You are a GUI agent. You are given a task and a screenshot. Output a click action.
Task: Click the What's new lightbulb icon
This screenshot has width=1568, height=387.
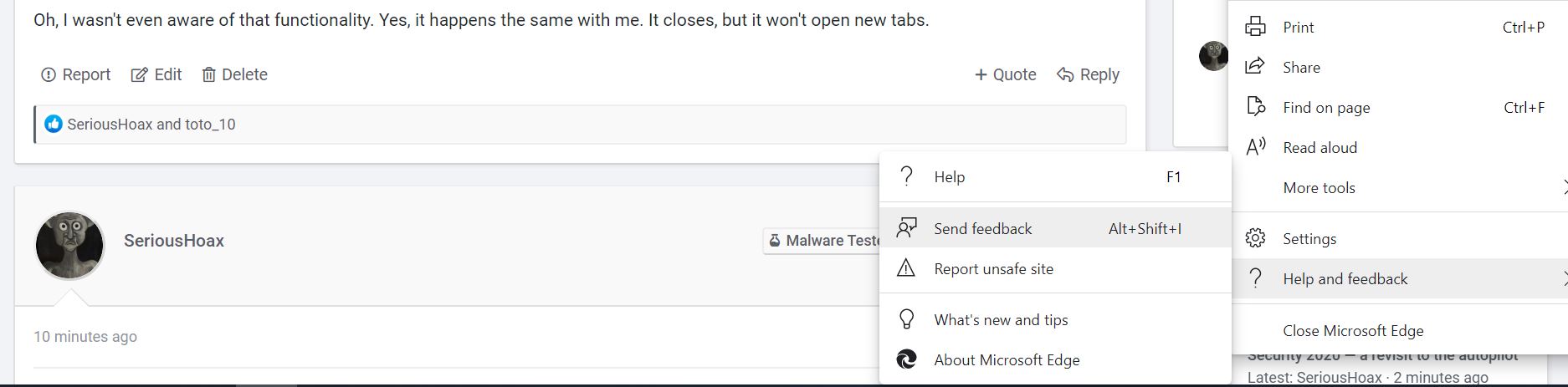pos(906,319)
